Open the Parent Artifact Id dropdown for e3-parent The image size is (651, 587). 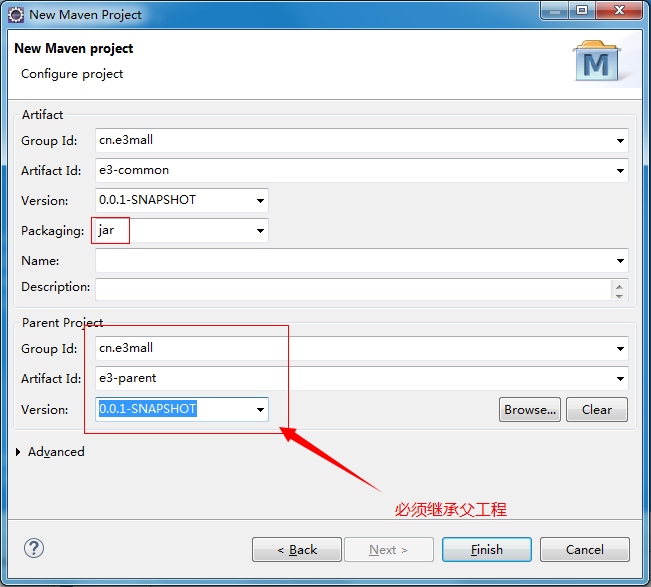click(x=620, y=379)
